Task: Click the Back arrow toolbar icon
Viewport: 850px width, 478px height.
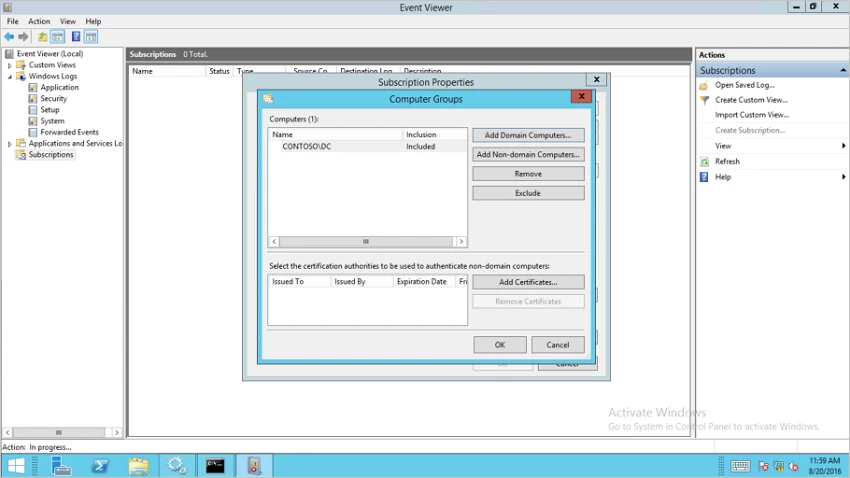Action: coord(9,37)
